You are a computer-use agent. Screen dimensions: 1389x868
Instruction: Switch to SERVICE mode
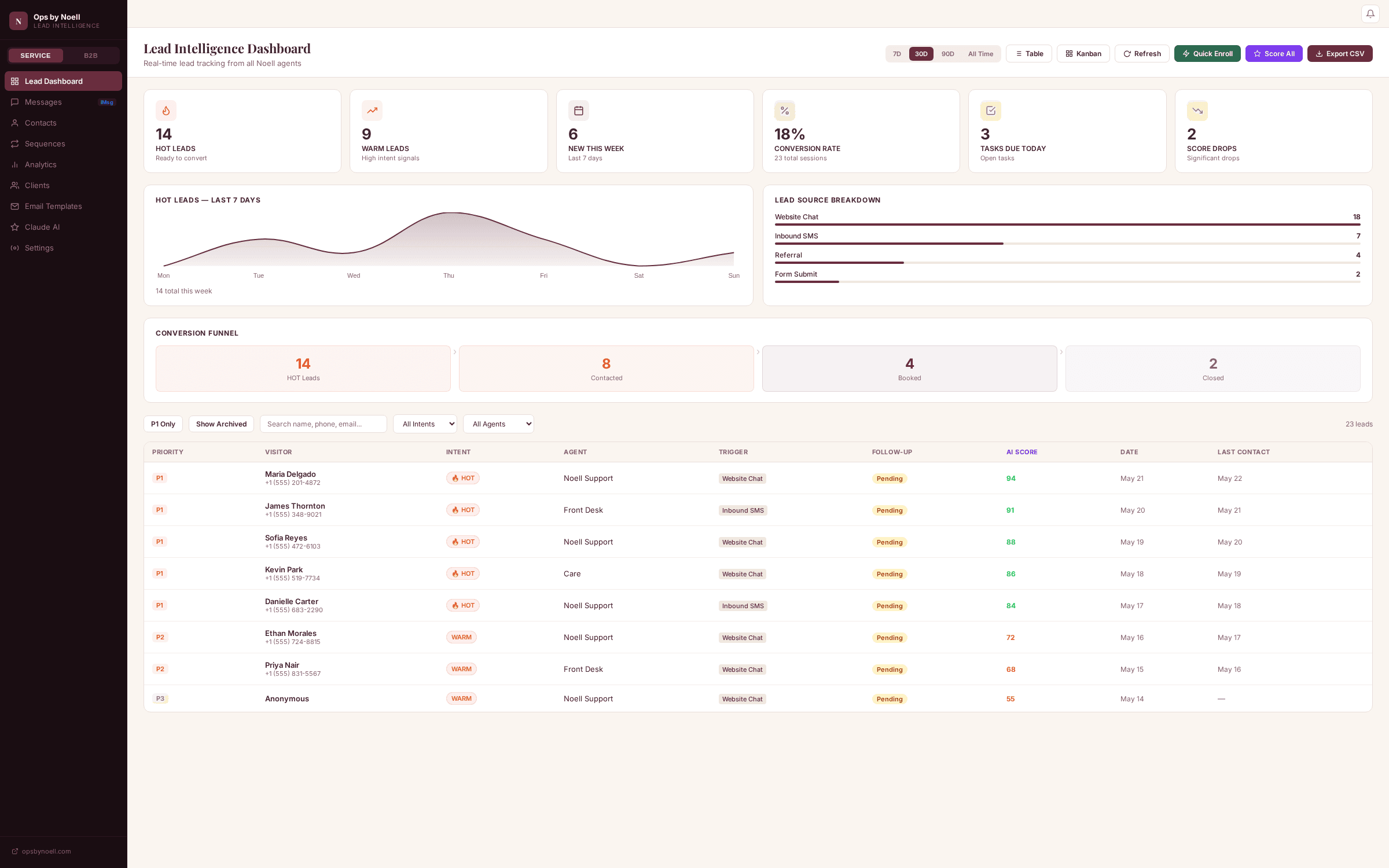pyautogui.click(x=36, y=56)
